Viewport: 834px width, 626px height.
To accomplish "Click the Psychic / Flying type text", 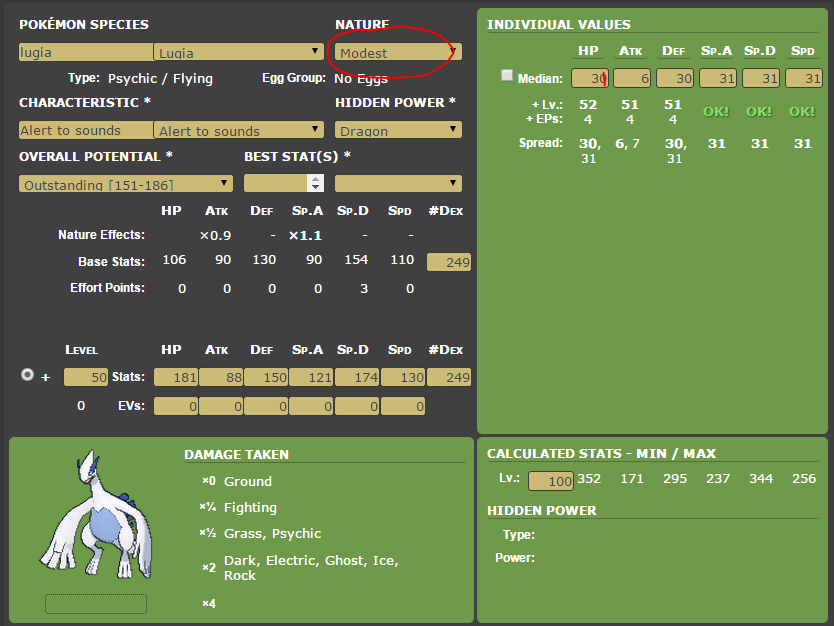I will click(160, 79).
